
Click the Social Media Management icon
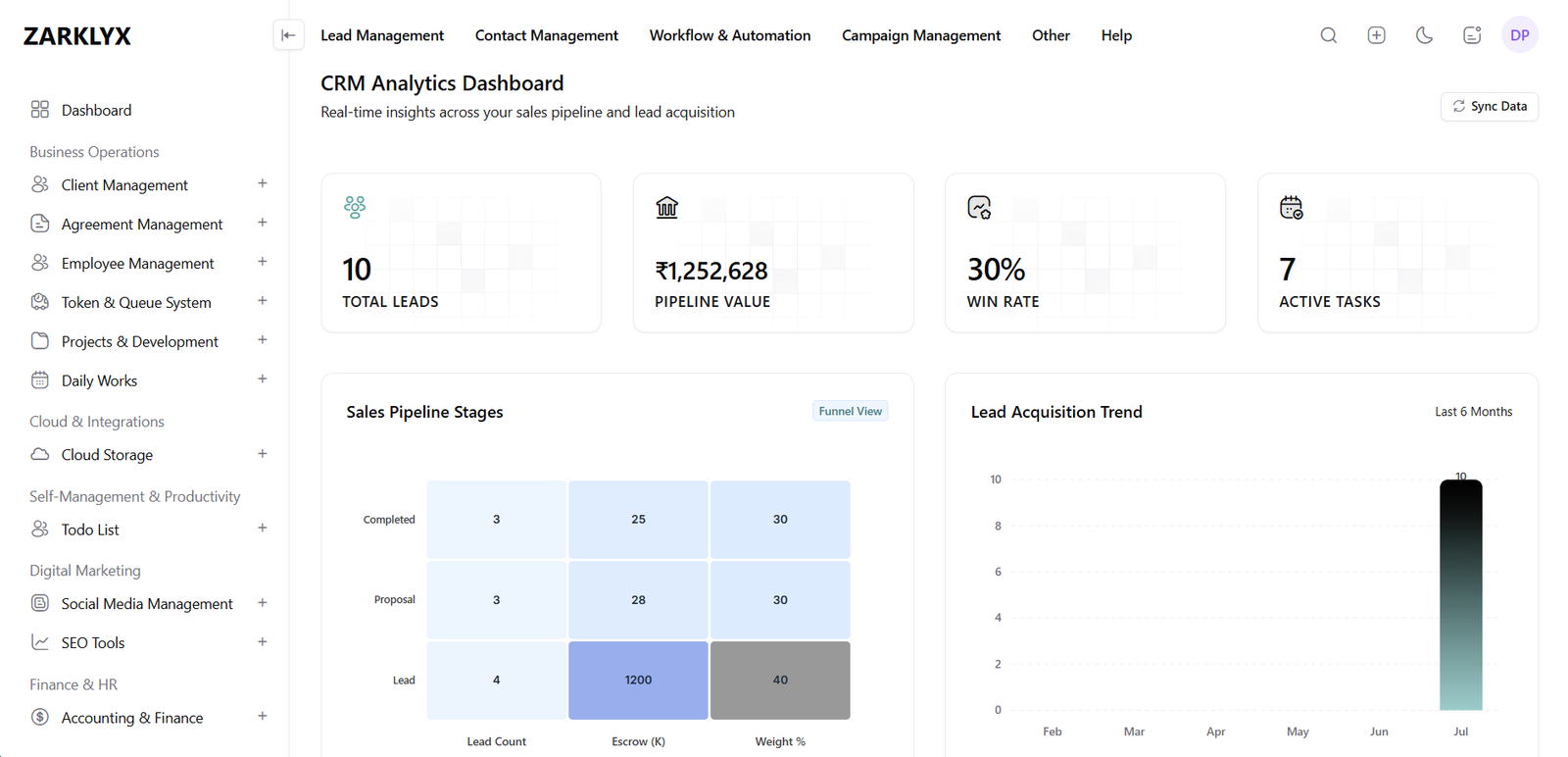[40, 604]
